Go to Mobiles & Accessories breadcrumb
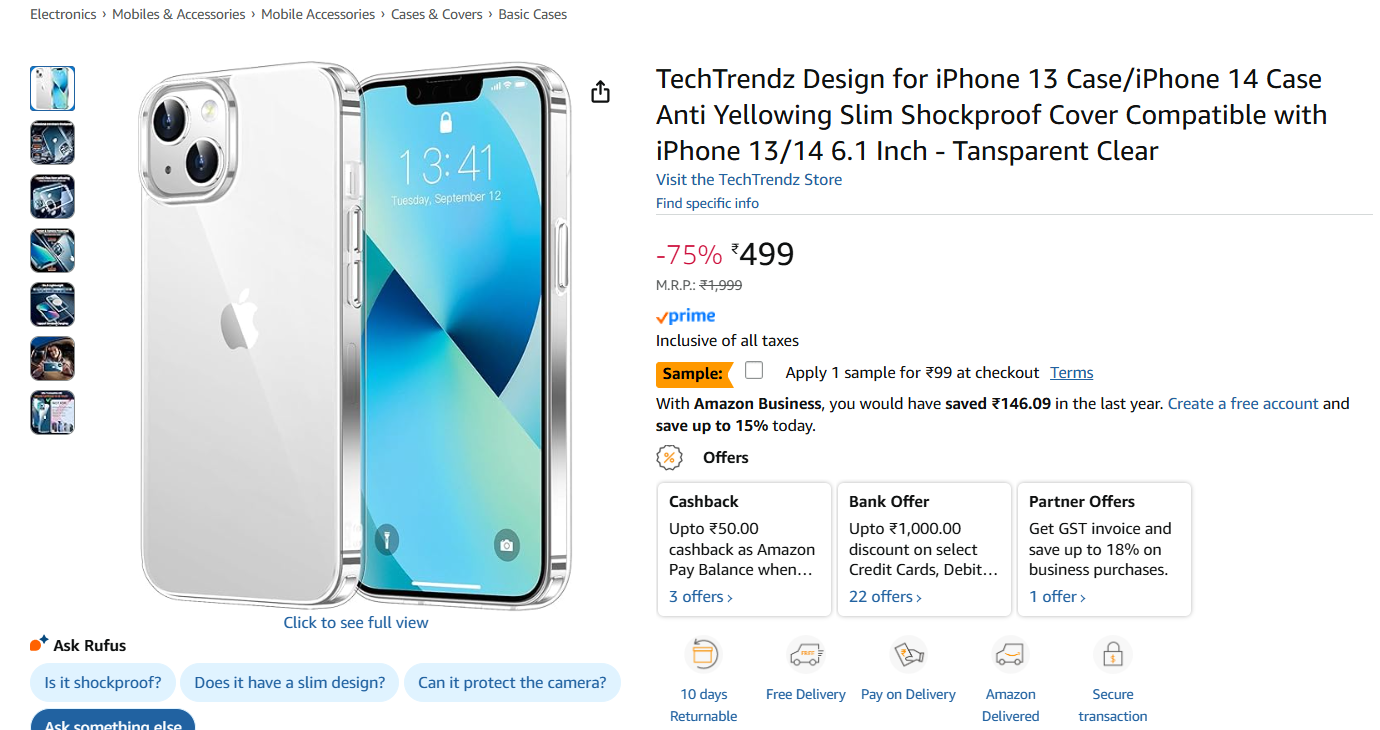 pos(179,15)
